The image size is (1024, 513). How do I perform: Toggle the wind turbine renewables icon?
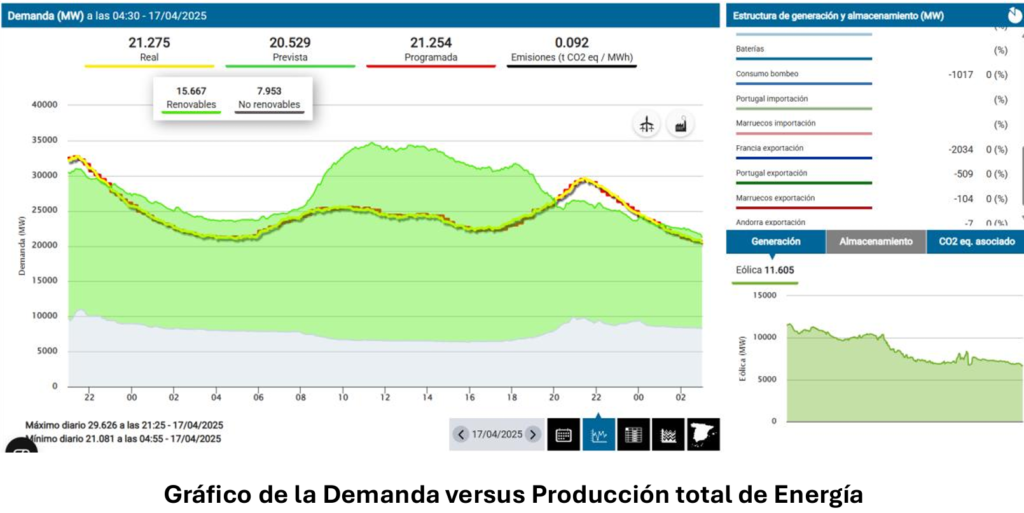[647, 124]
